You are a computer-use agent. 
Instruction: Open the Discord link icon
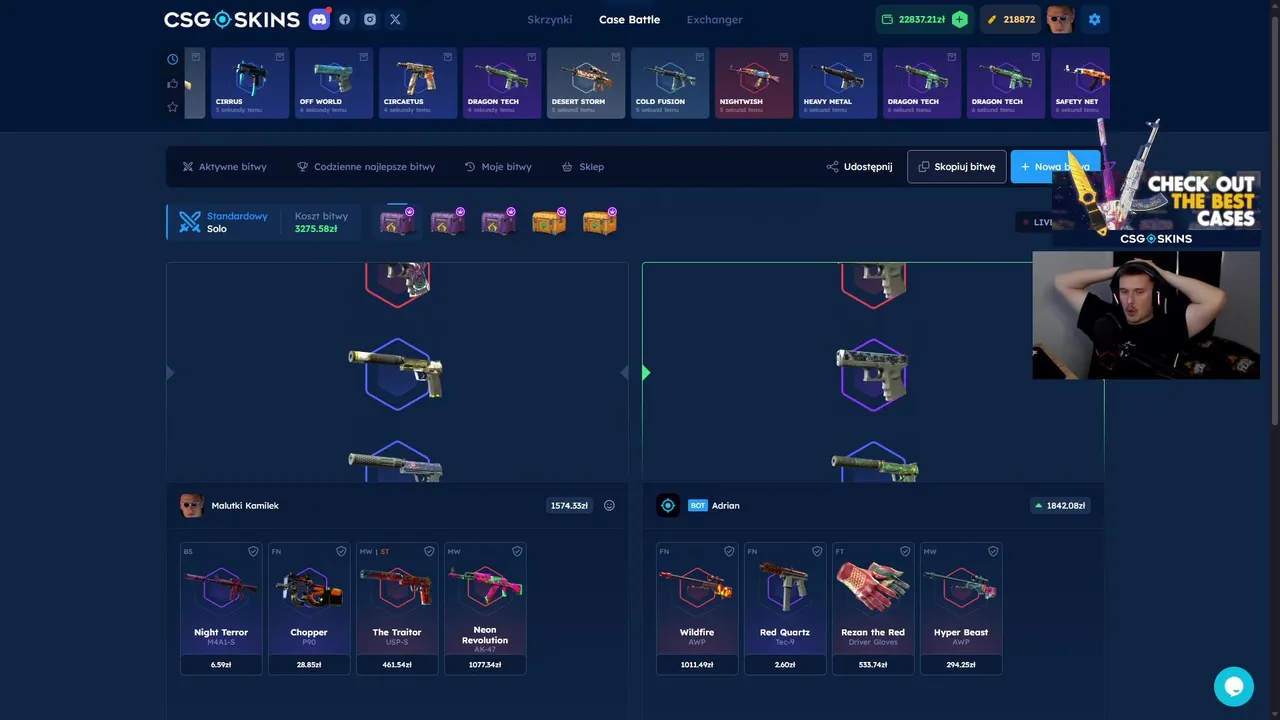click(319, 19)
